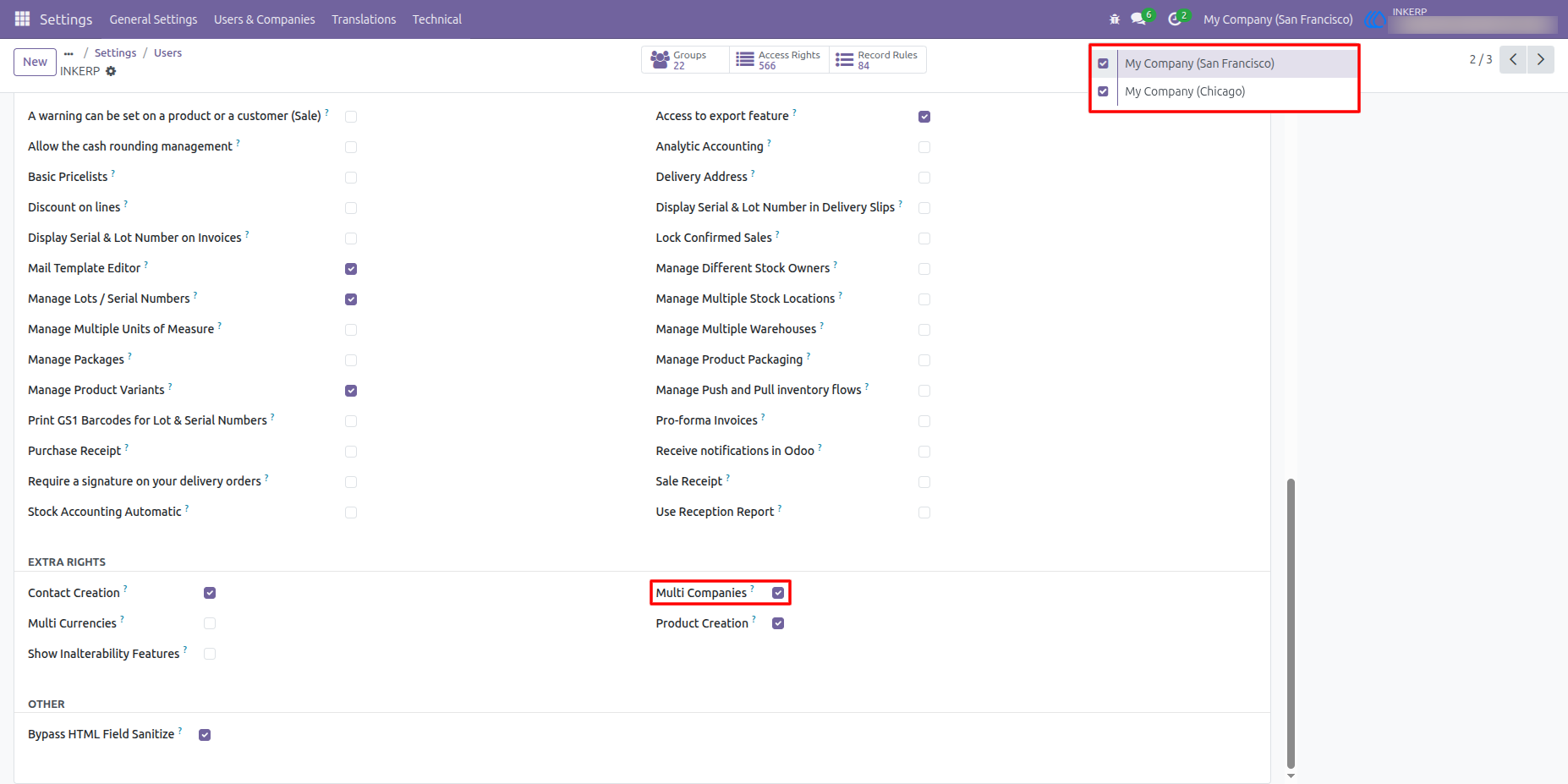1568x784 pixels.
Task: Go to next record arrow
Action: point(1540,59)
